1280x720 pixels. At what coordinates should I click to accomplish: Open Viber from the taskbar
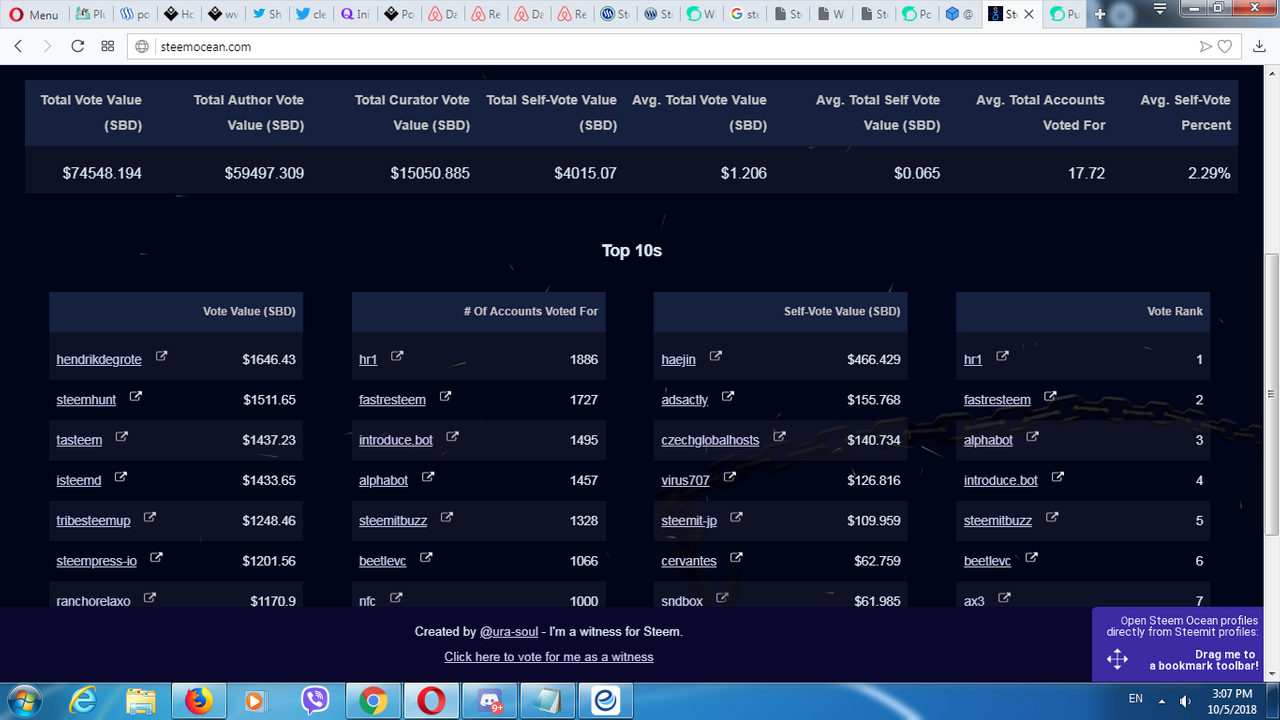315,700
